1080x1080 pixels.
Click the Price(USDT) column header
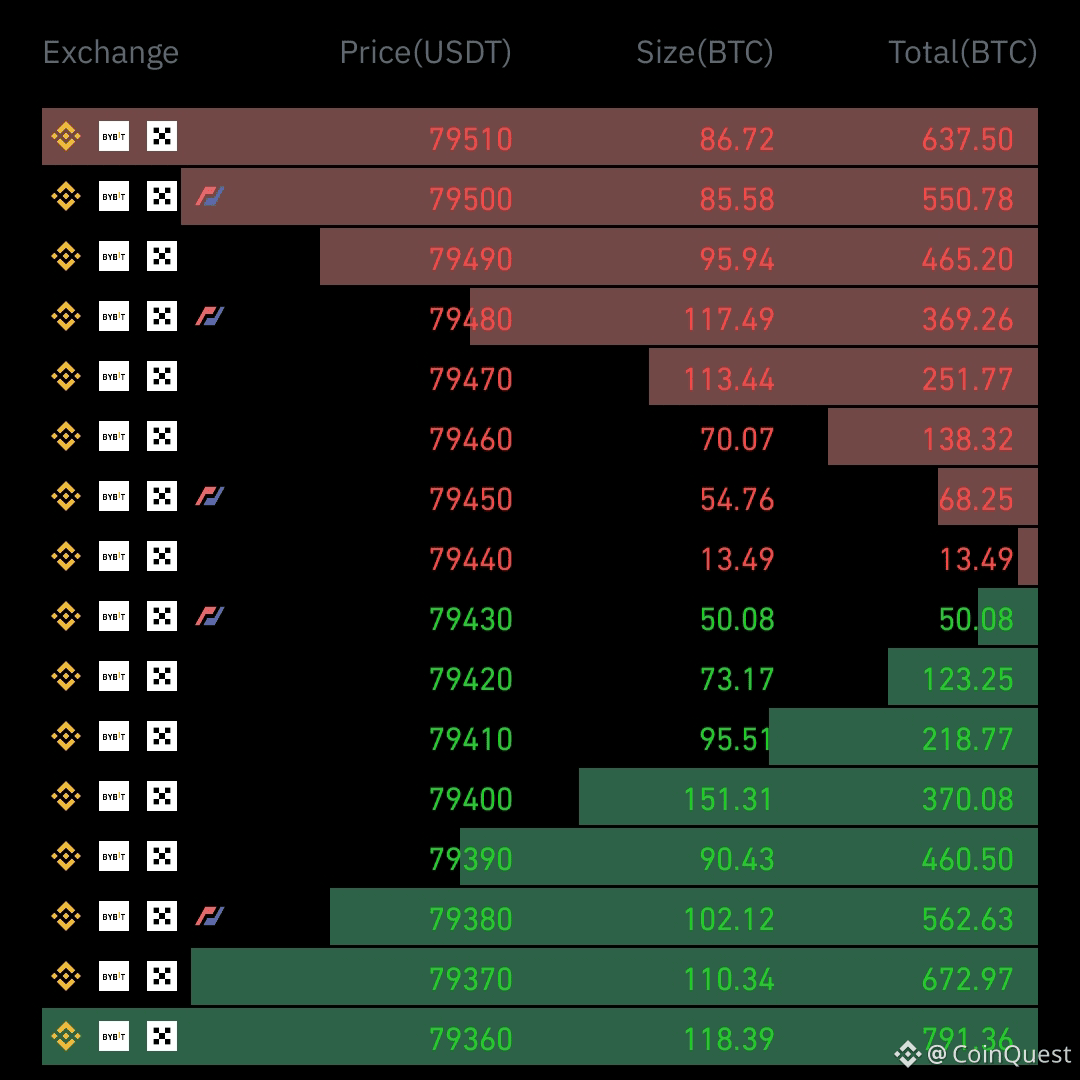[426, 53]
